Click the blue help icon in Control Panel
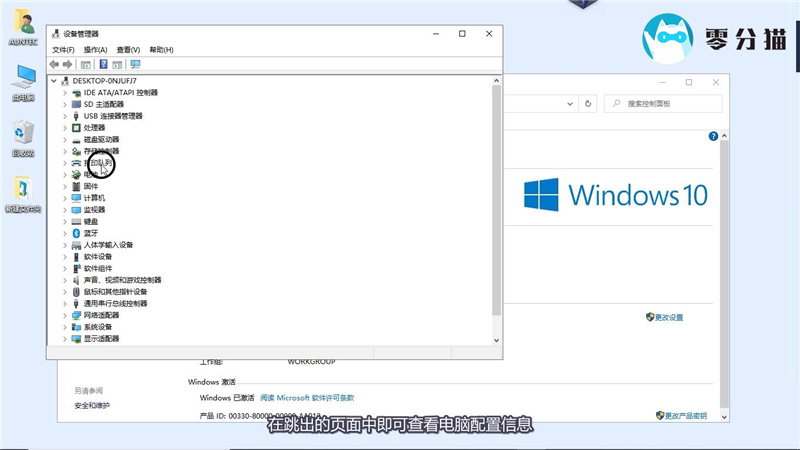 [713, 135]
